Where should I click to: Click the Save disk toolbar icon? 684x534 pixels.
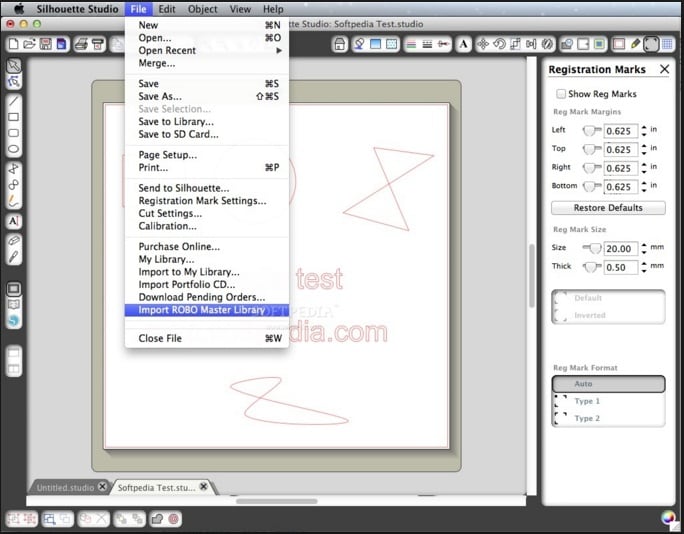tap(45, 44)
